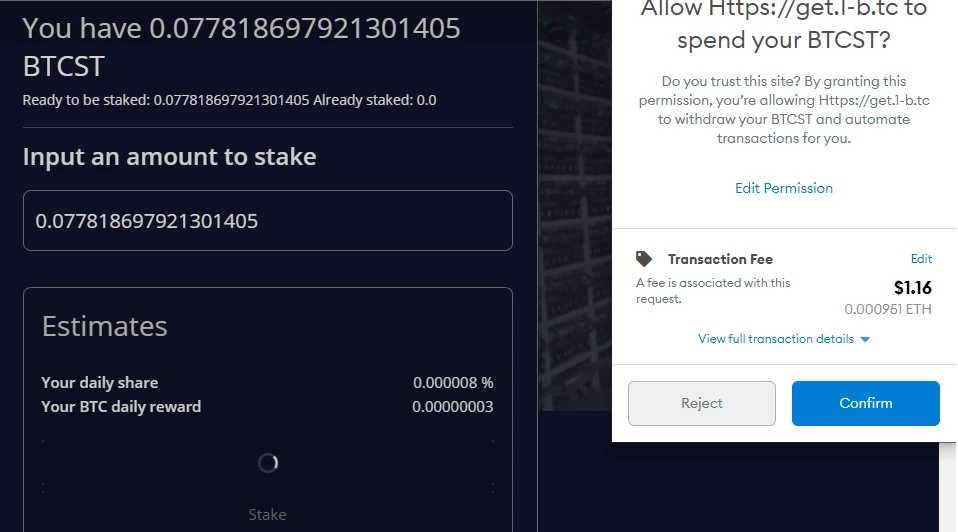This screenshot has width=958, height=532.
Task: Select the BTC daily reward value
Action: 452,407
